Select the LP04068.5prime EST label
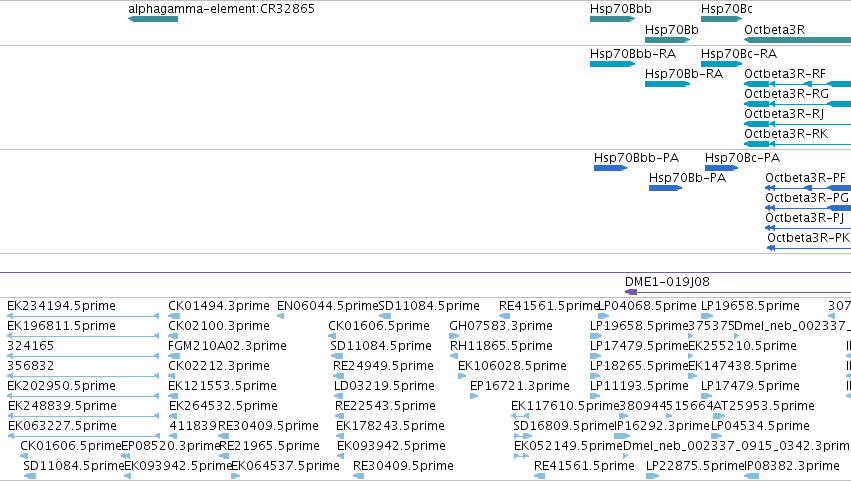851x481 pixels. [647, 306]
